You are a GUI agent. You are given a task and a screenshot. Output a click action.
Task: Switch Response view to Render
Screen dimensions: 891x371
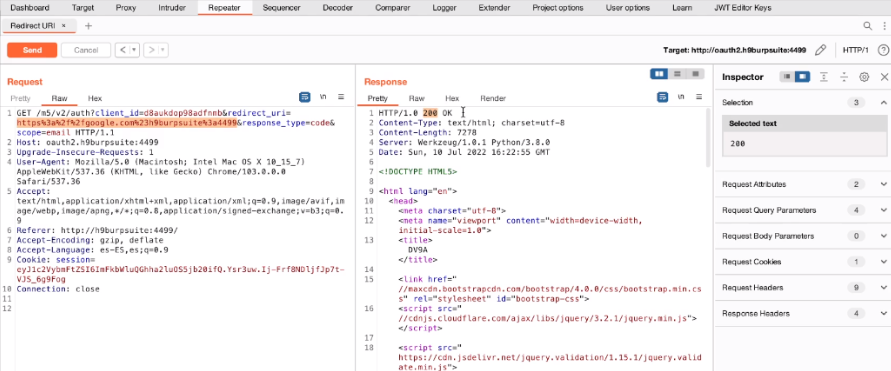pos(493,98)
